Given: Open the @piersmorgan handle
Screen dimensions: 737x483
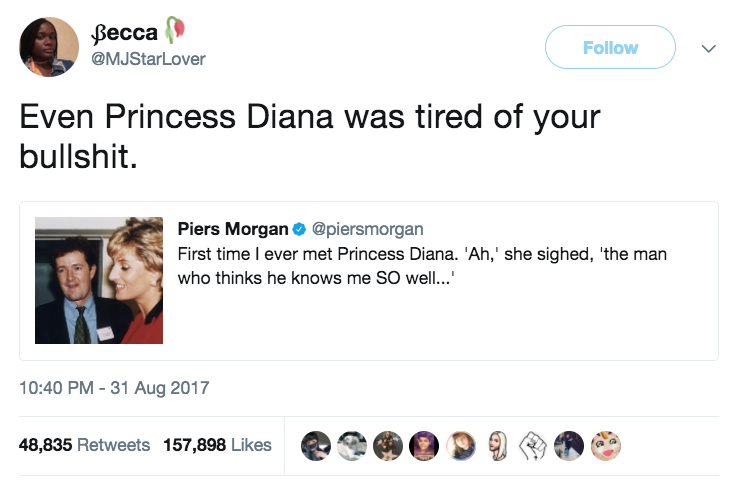Looking at the screenshot, I should [x=353, y=229].
